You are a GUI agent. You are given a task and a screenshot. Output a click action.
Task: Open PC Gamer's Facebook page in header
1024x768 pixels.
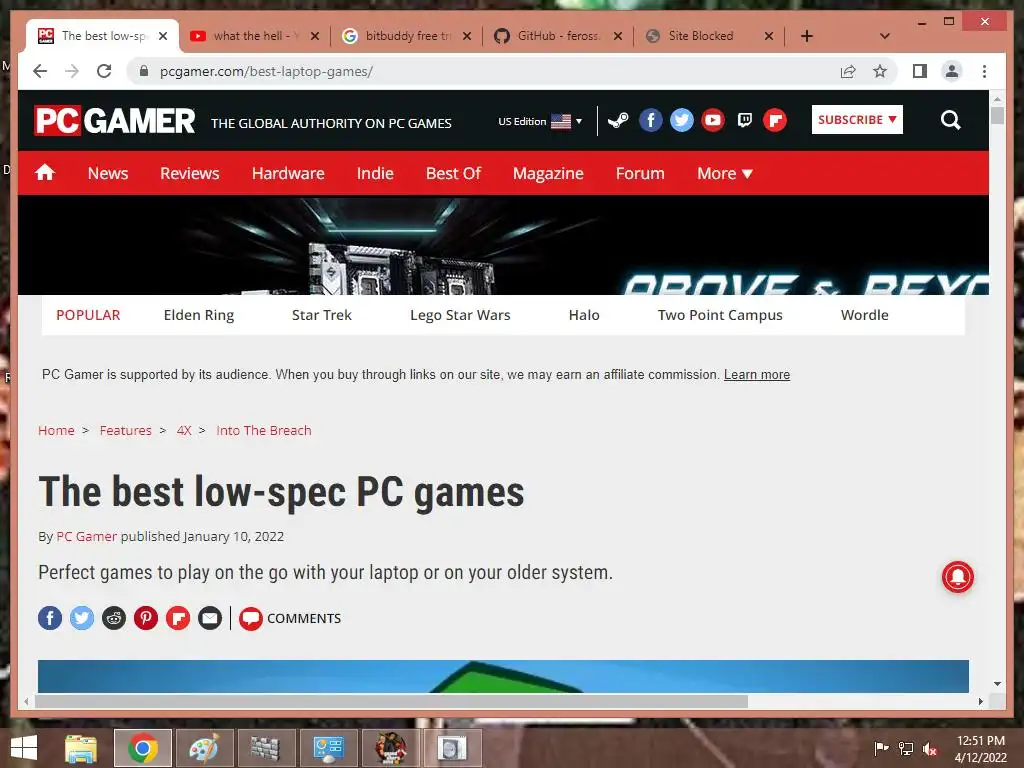click(650, 120)
